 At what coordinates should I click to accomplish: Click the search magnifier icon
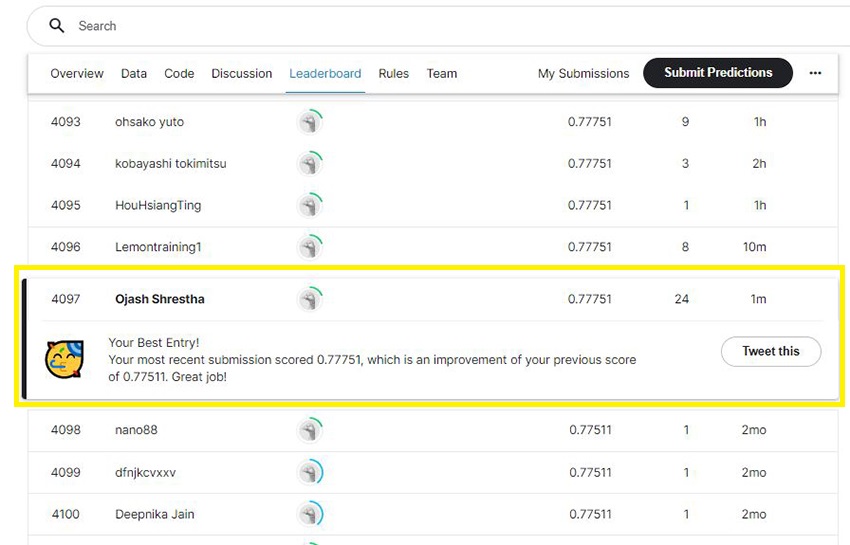(57, 26)
